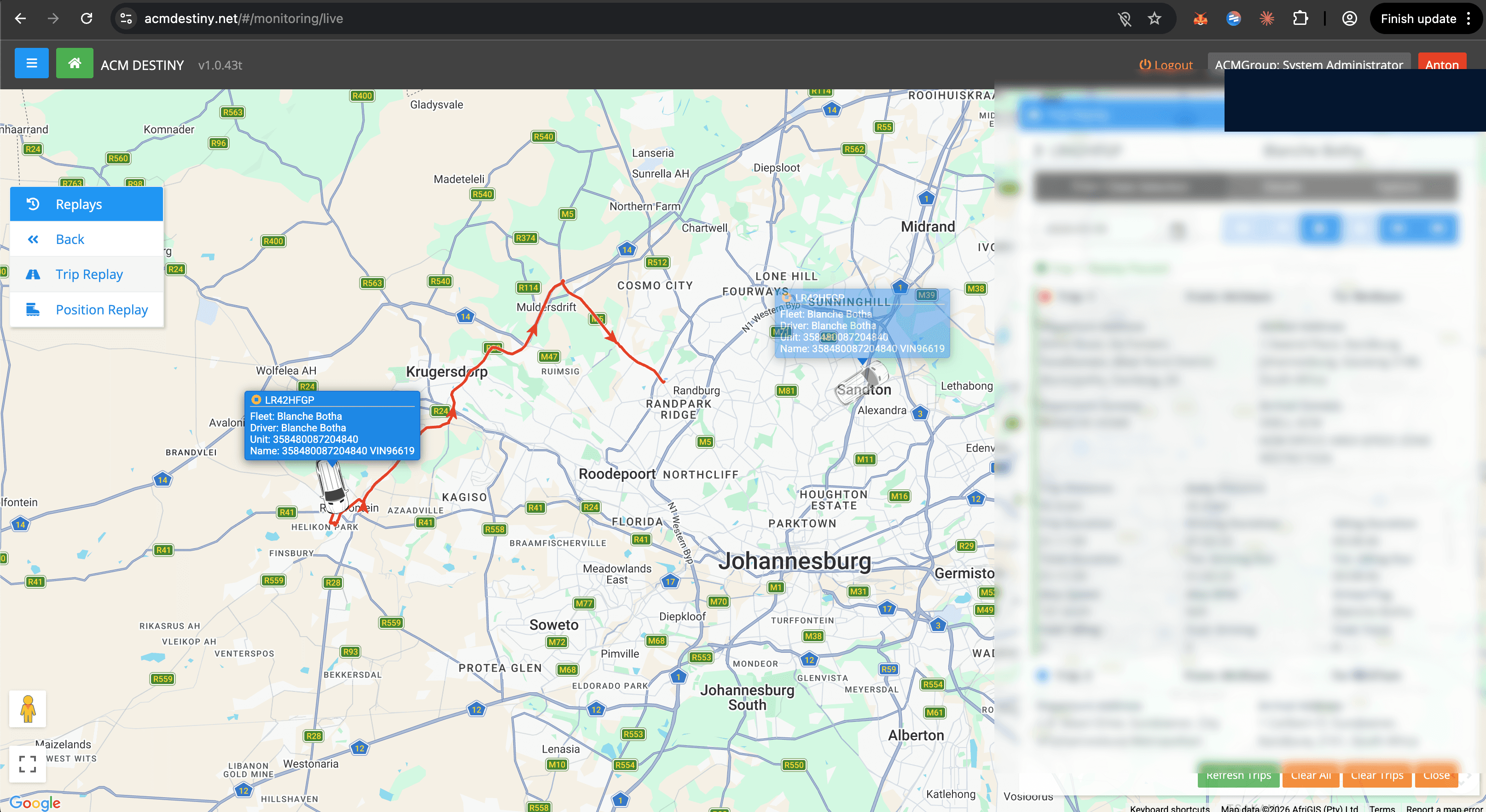The image size is (1486, 812).
Task: Select the Replays menu header
Action: tap(87, 204)
